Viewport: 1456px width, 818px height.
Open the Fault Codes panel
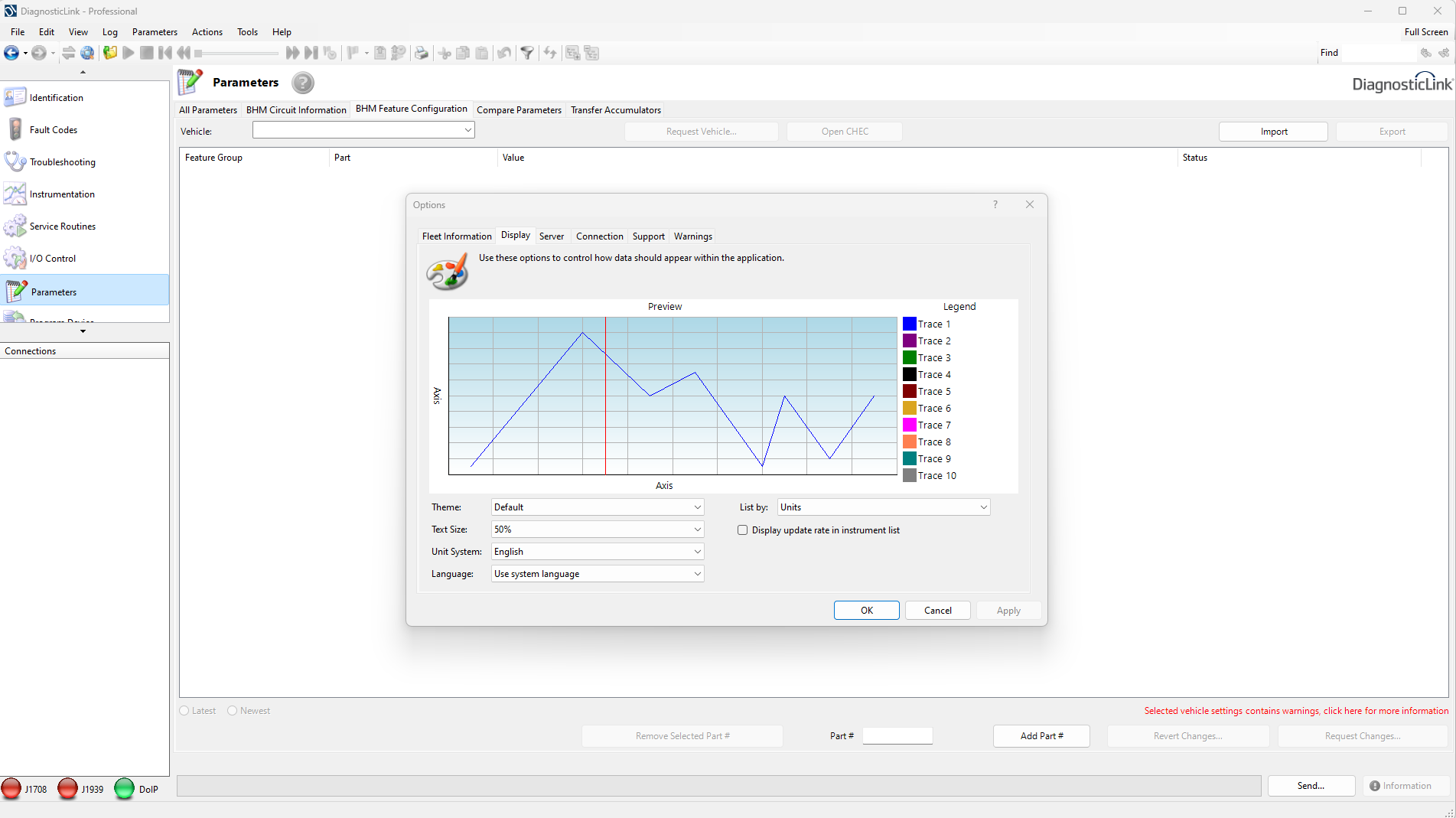tap(54, 130)
